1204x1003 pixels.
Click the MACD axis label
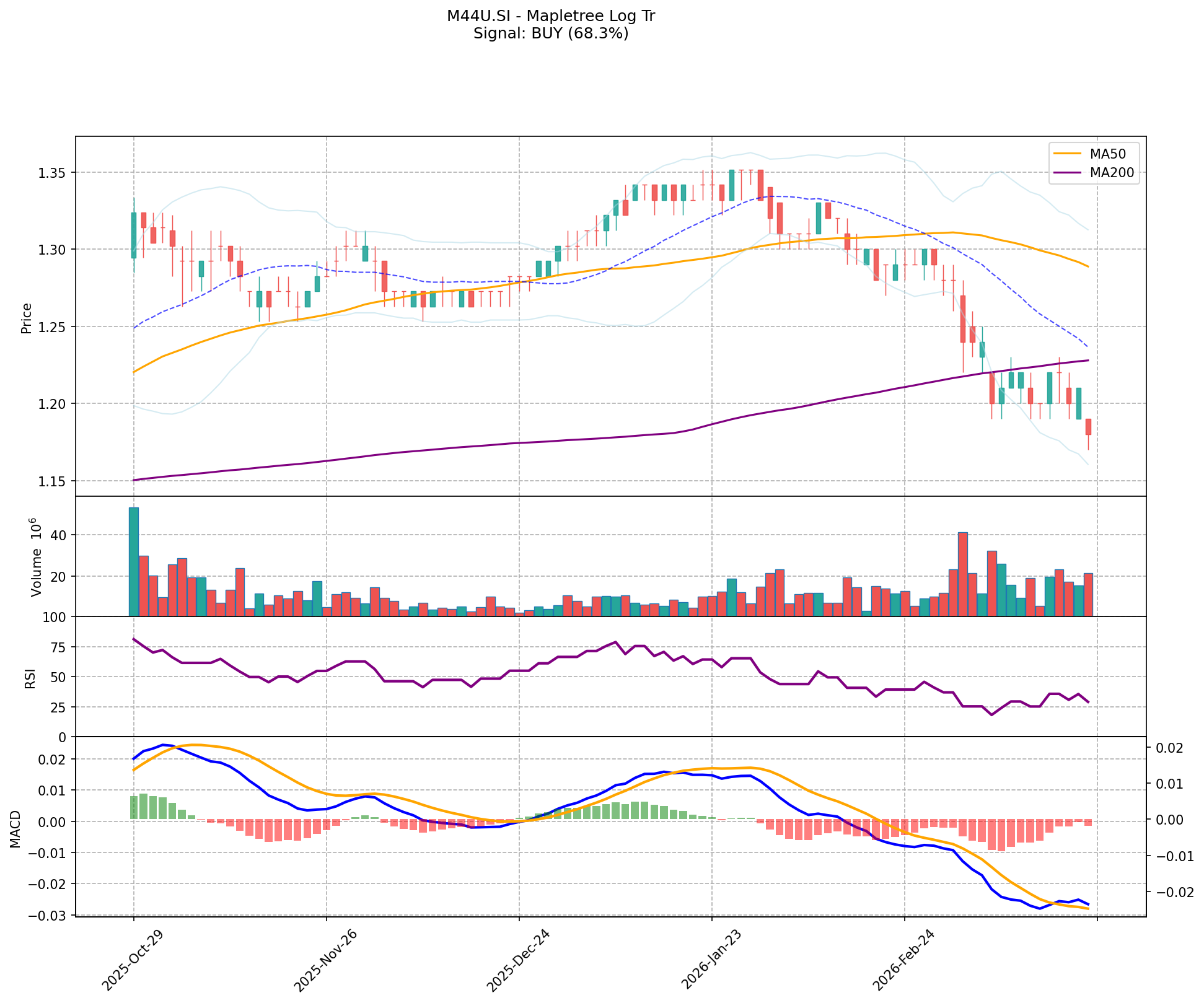tap(15, 829)
